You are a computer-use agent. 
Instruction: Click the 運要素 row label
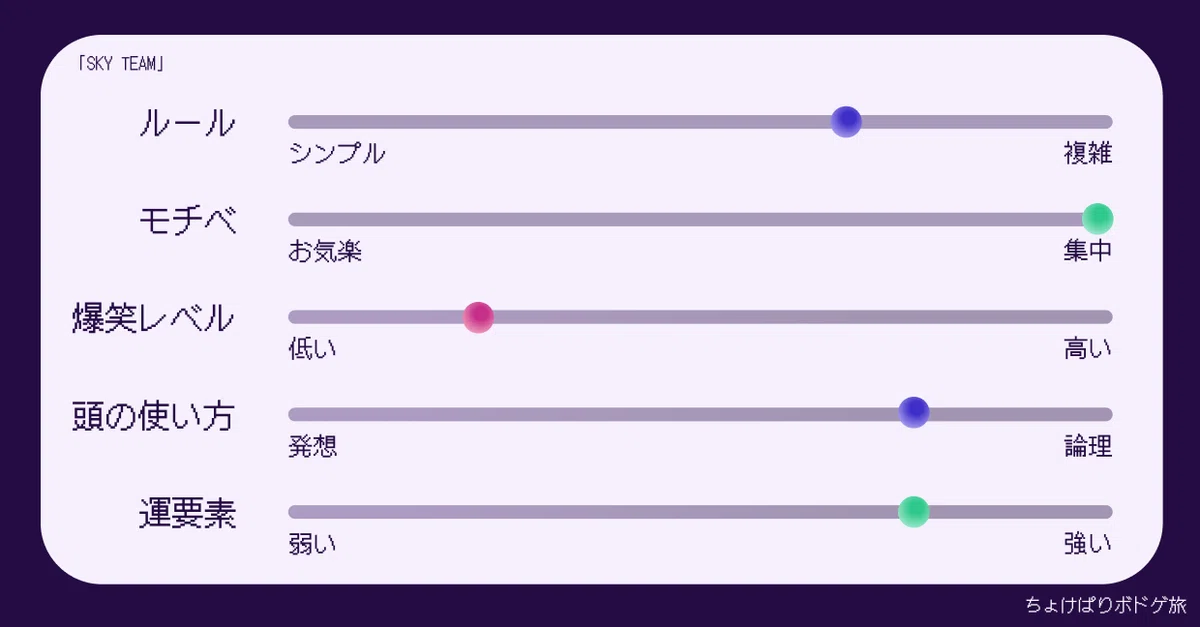(x=188, y=513)
